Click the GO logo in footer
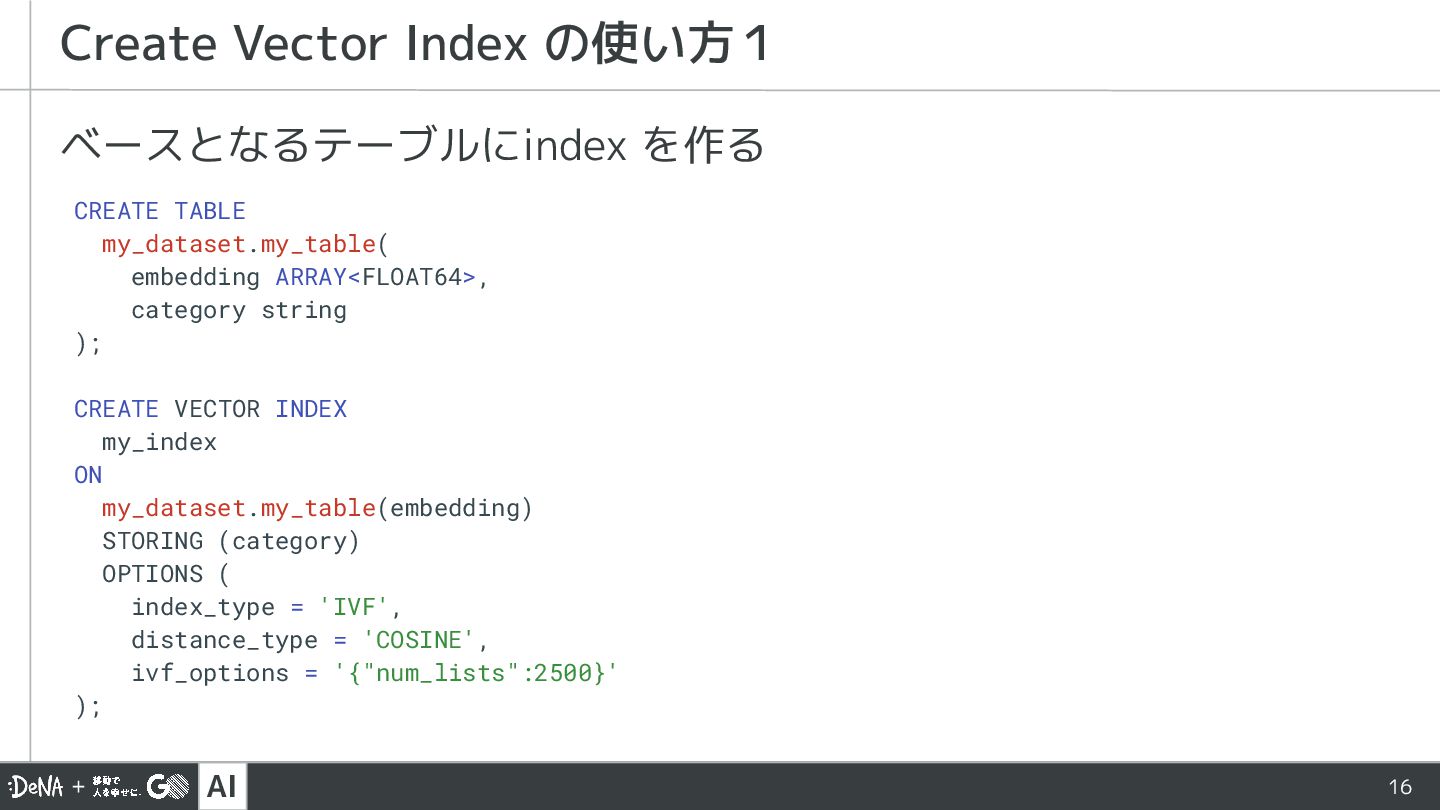 [168, 787]
